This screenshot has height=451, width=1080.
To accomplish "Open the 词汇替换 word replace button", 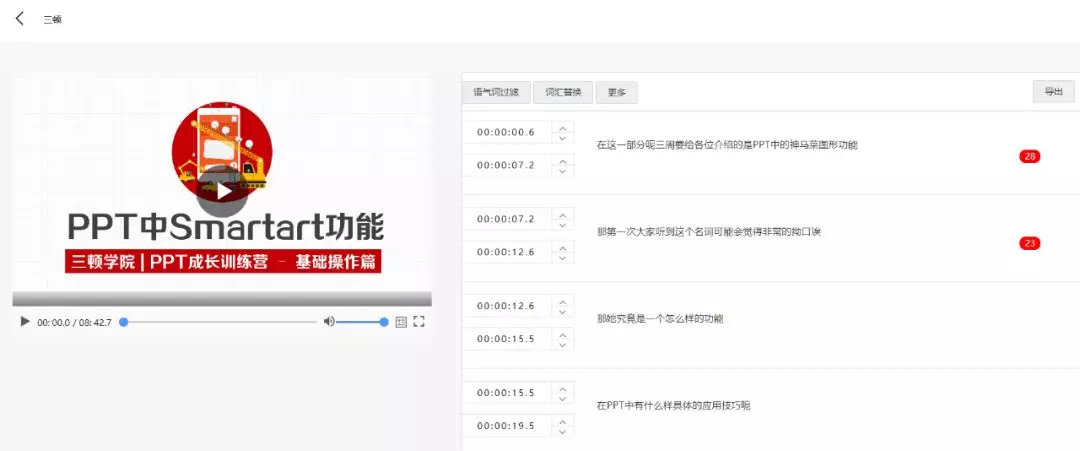I will 563,92.
